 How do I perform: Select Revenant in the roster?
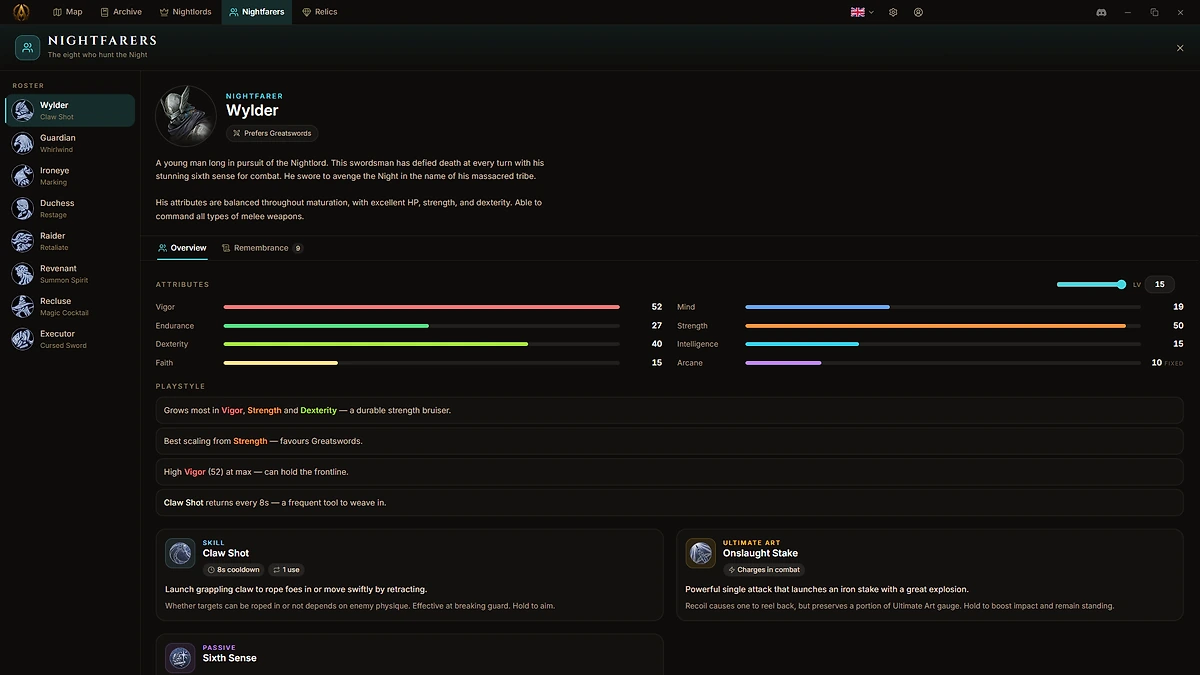[70, 274]
